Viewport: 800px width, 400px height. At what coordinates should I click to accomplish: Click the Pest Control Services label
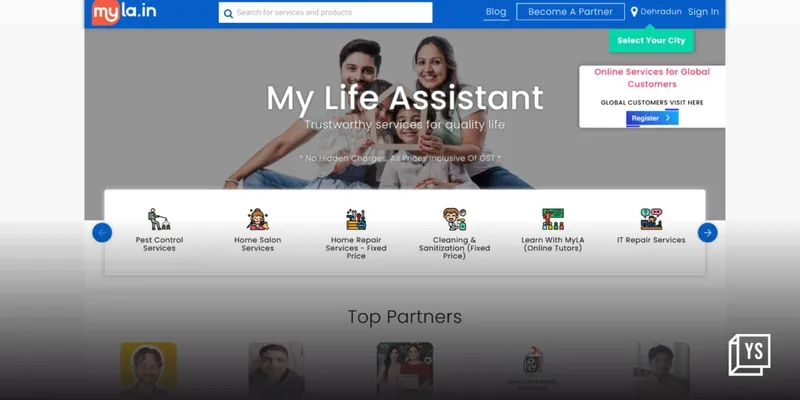[159, 244]
